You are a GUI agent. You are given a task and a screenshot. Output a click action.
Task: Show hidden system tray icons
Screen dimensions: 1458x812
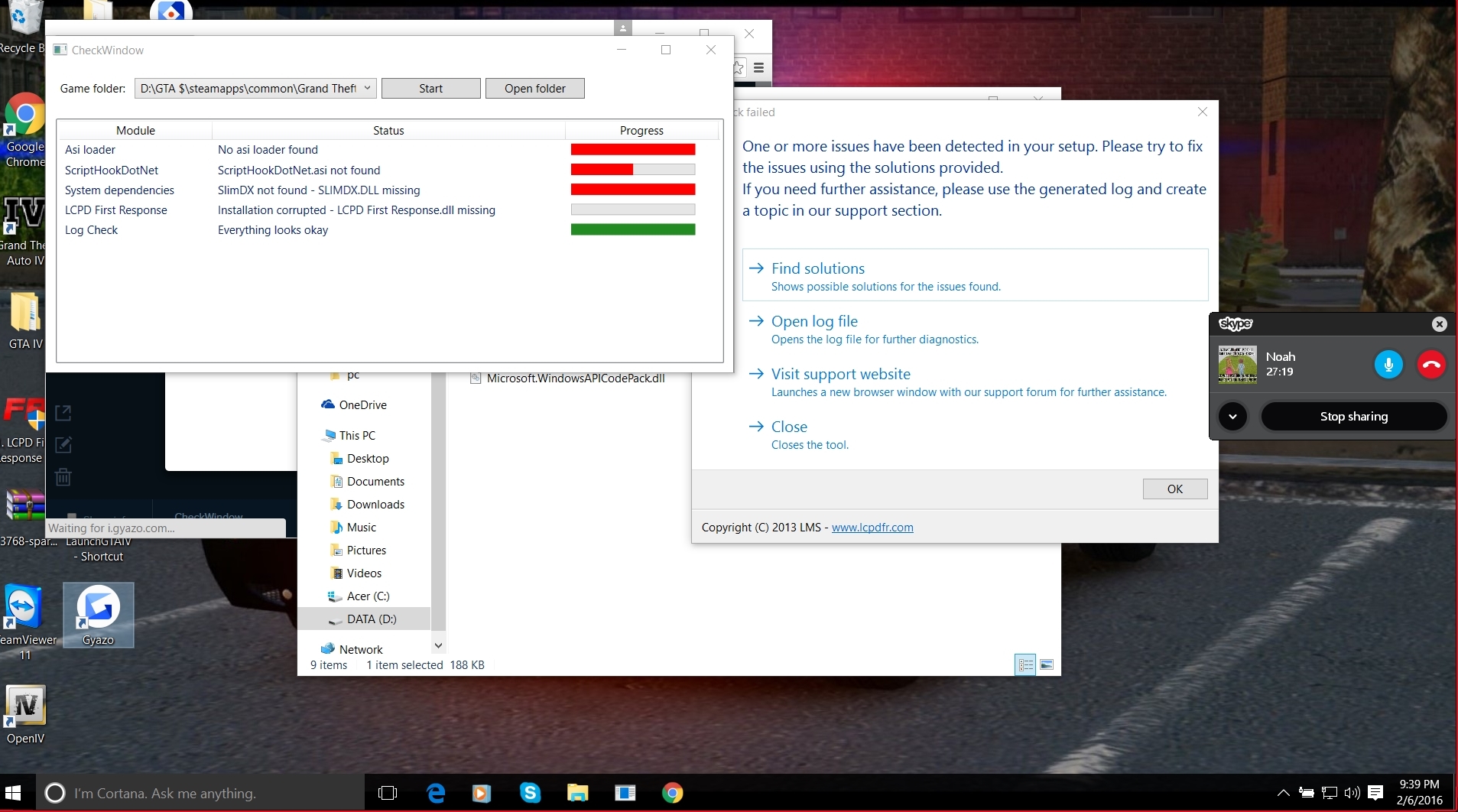click(1283, 793)
